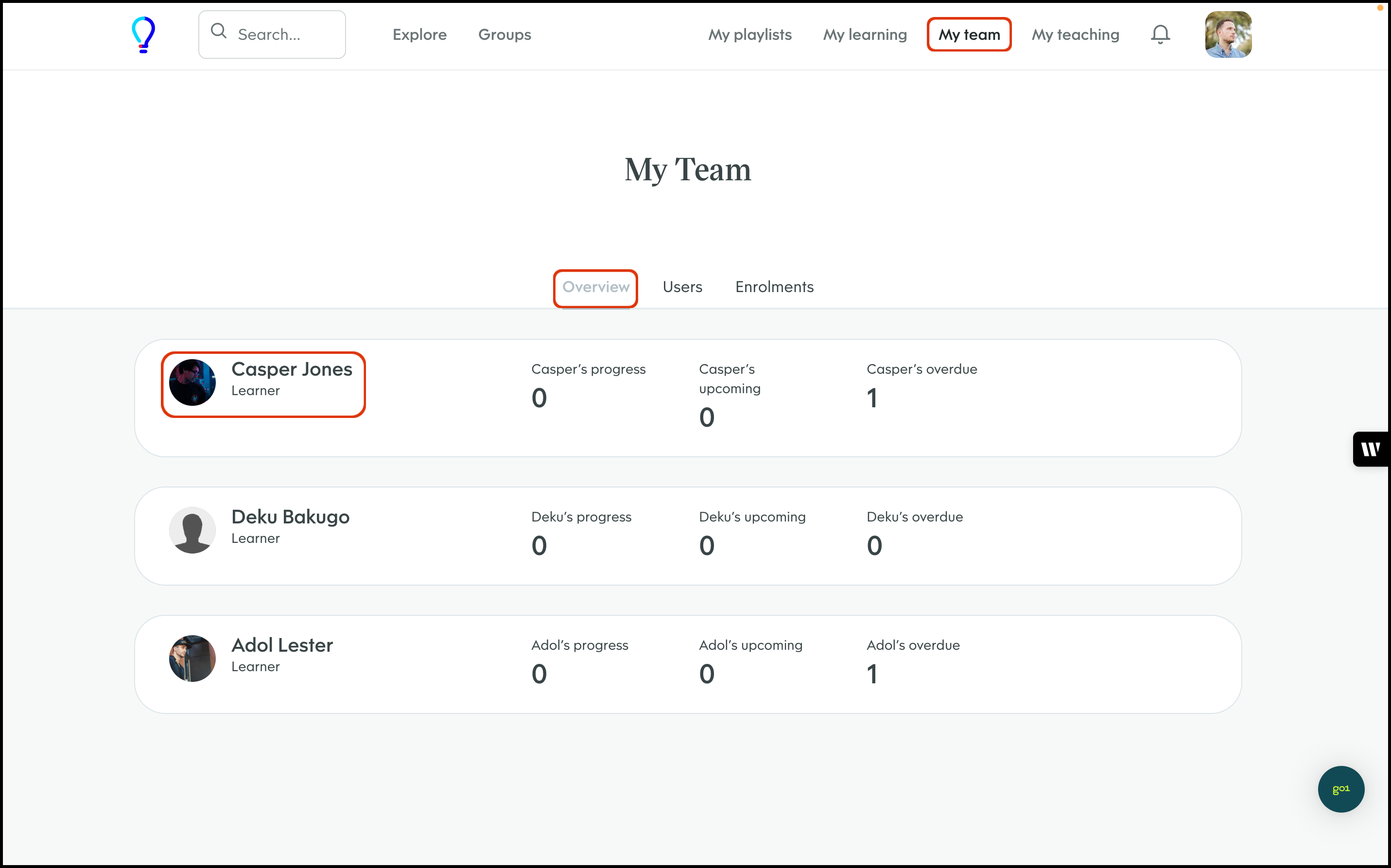The height and width of the screenshot is (868, 1391).
Task: Switch to the Users tab
Action: click(x=682, y=287)
